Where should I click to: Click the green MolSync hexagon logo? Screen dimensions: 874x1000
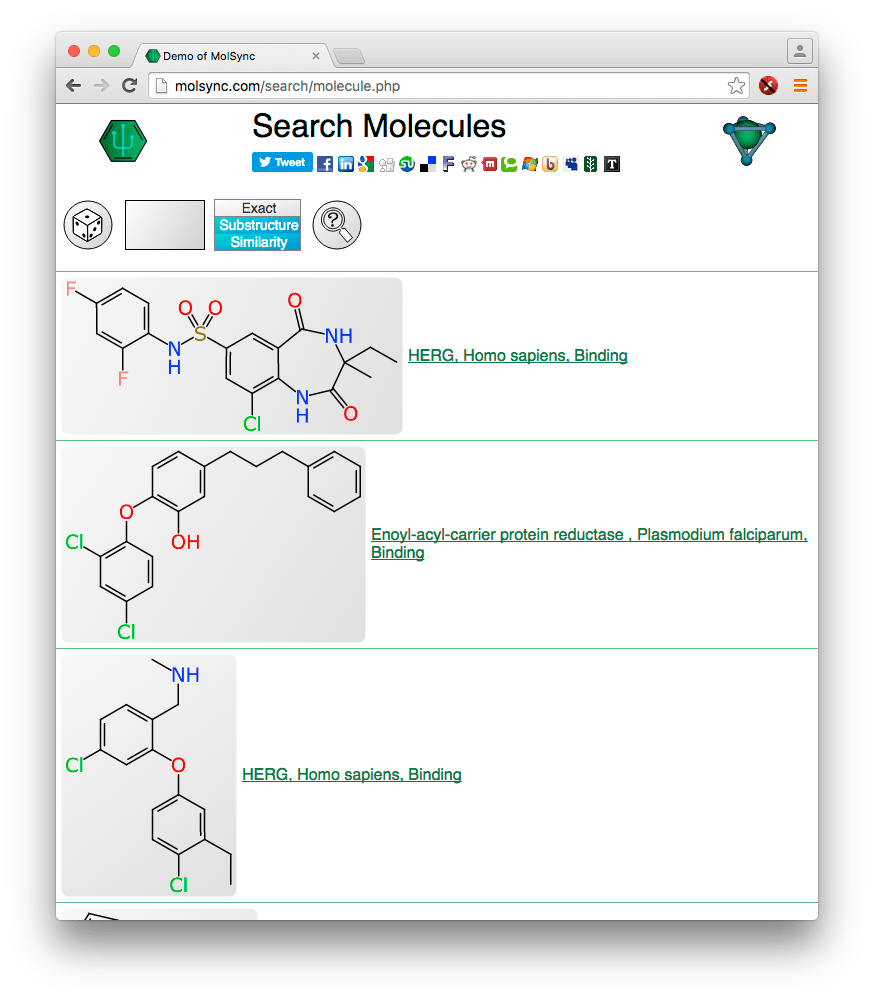pyautogui.click(x=122, y=140)
